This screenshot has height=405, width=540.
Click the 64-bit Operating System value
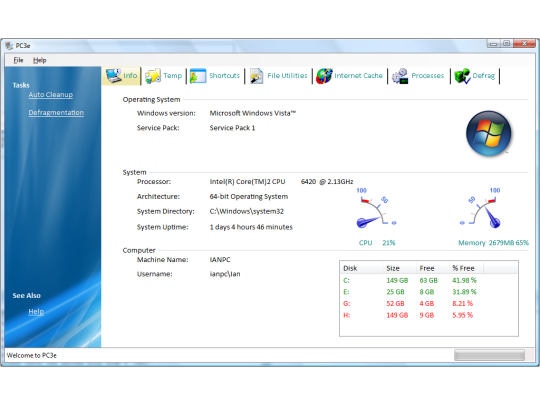pyautogui.click(x=249, y=197)
